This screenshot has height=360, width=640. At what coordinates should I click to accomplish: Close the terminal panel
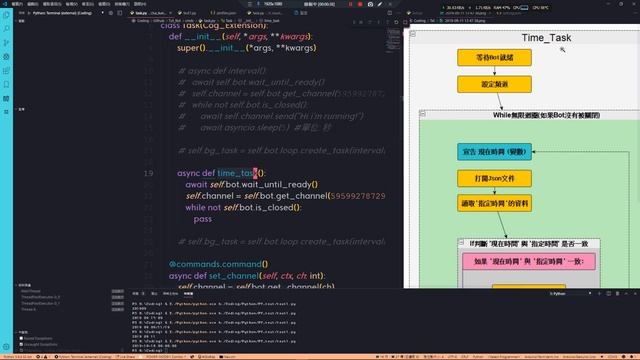(x=635, y=293)
